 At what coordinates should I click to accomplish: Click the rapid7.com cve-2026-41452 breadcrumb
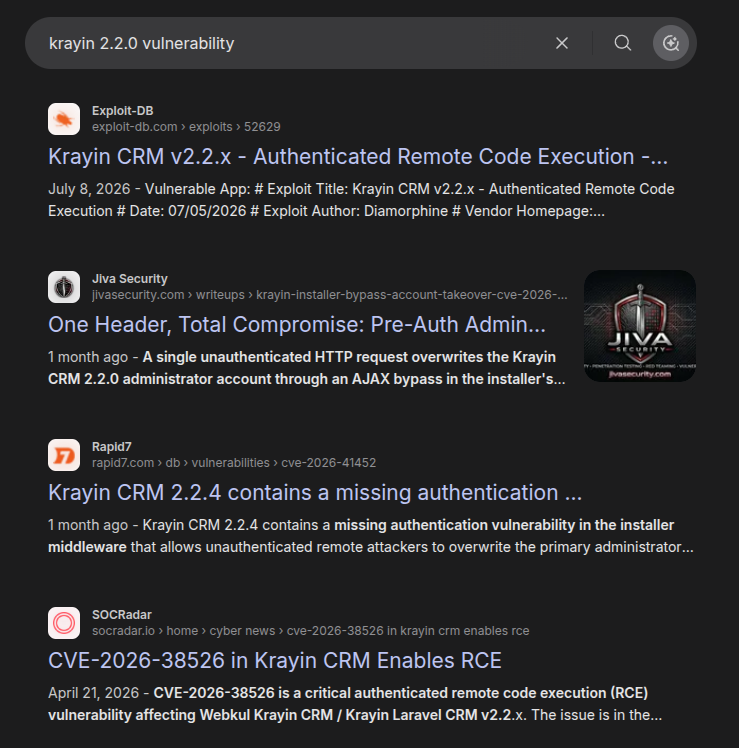[x=234, y=463]
